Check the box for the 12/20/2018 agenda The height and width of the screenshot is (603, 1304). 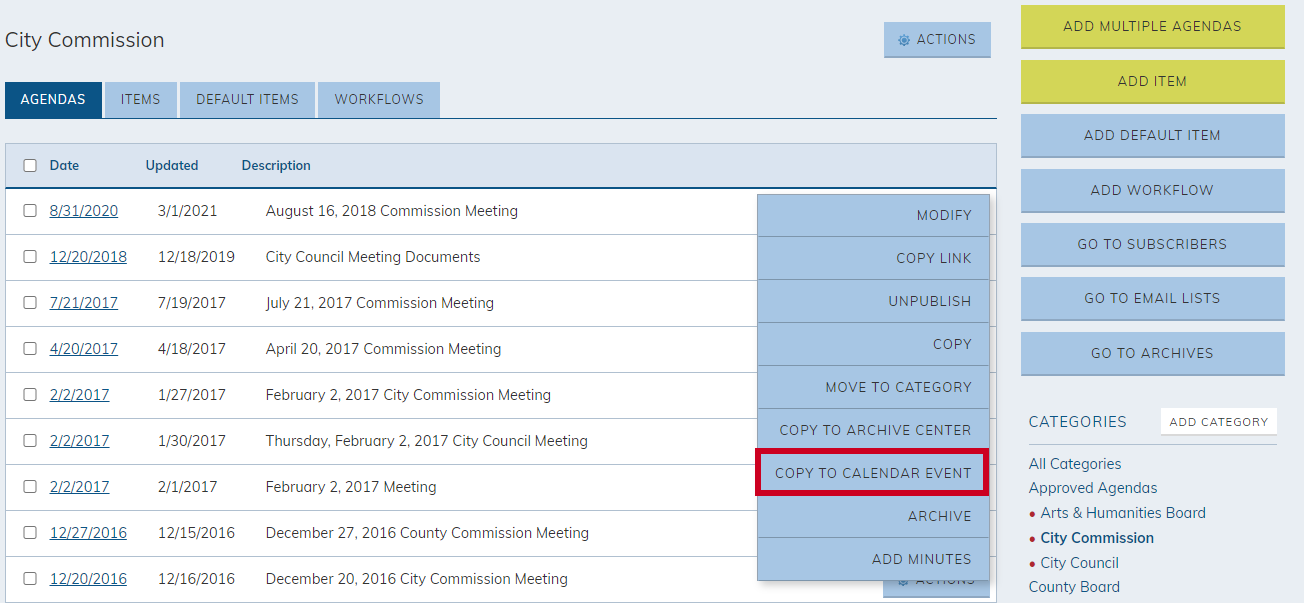30,257
